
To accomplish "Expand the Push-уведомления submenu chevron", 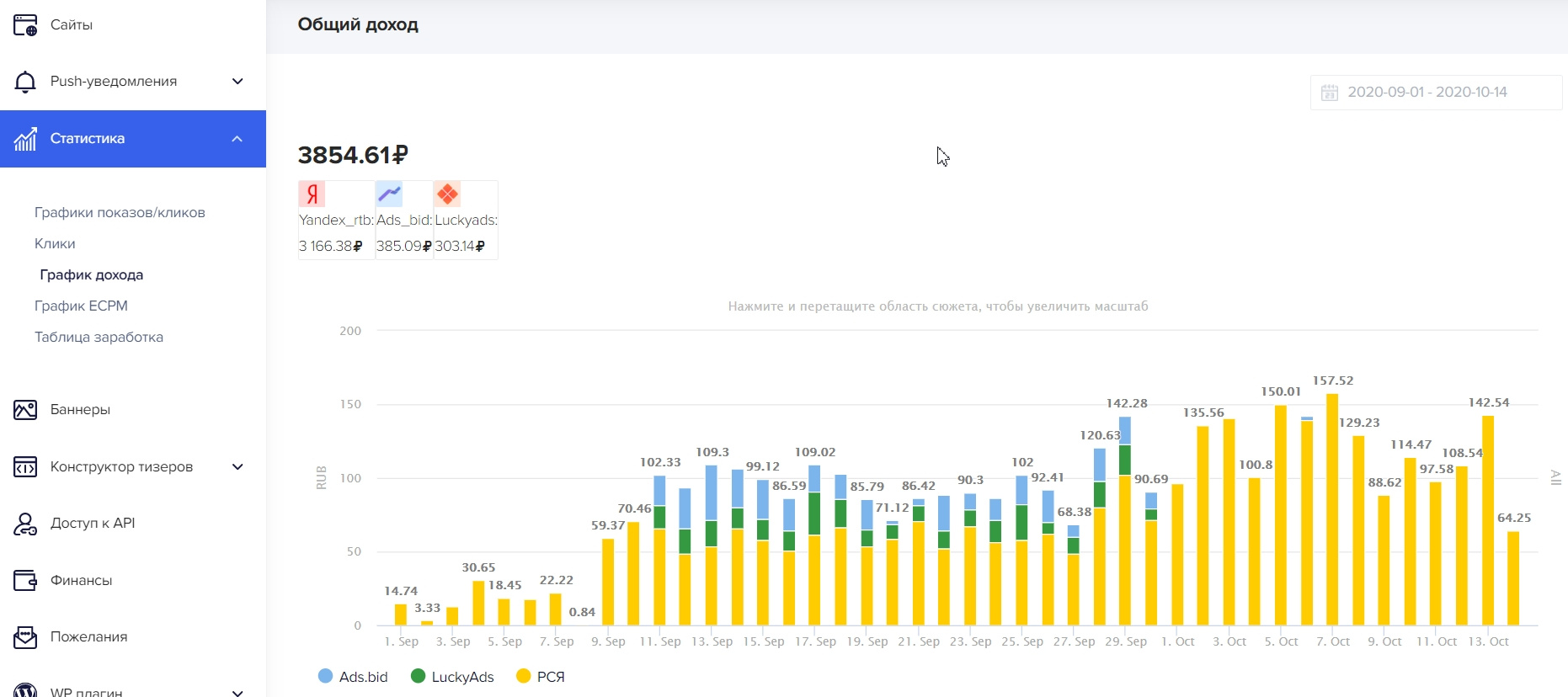I will coord(237,82).
